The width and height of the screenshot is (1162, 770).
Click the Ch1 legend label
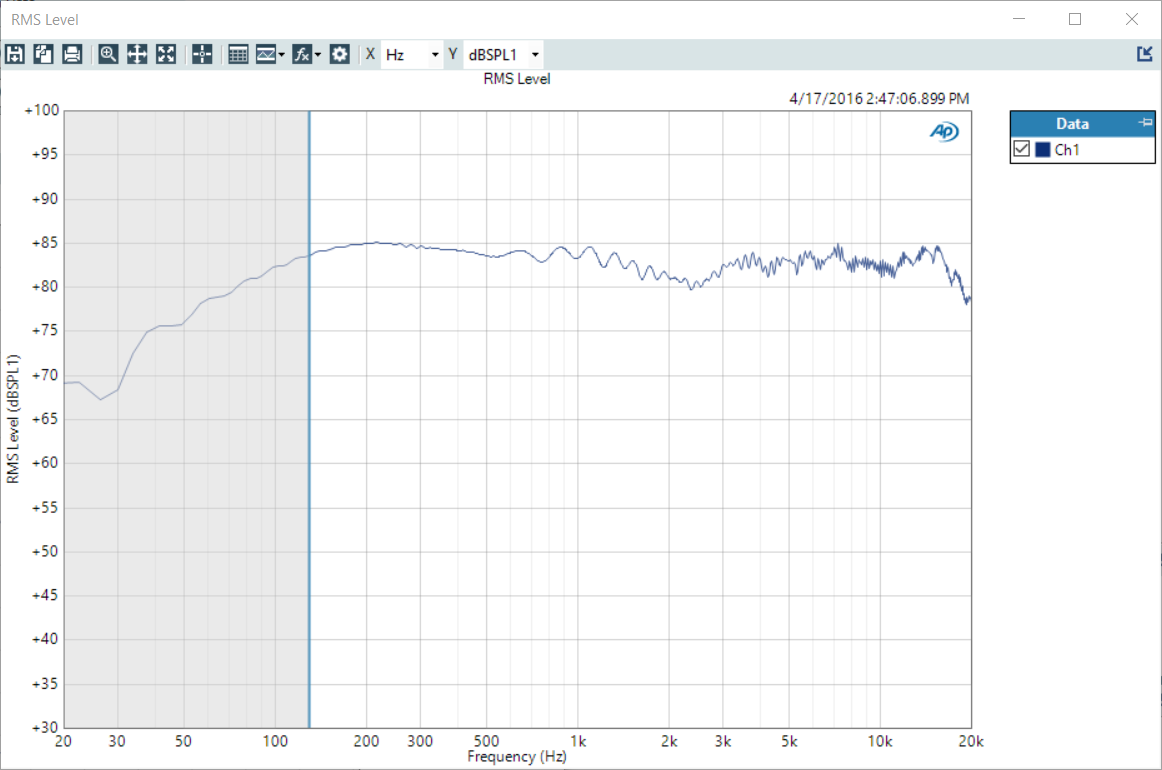(1066, 150)
